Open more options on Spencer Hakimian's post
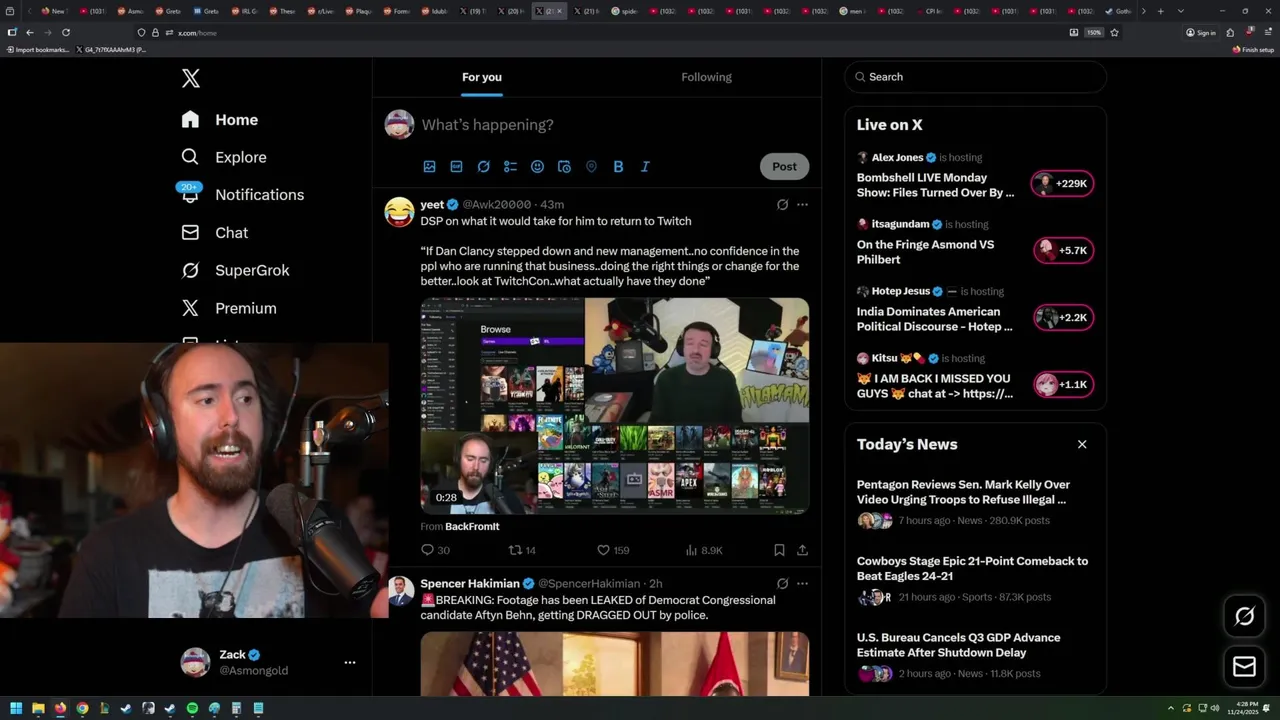 click(x=802, y=584)
